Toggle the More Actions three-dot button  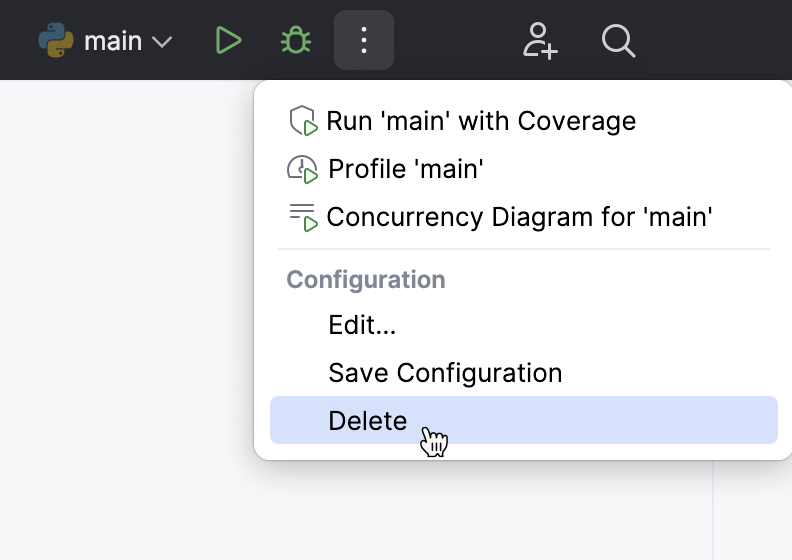(364, 41)
